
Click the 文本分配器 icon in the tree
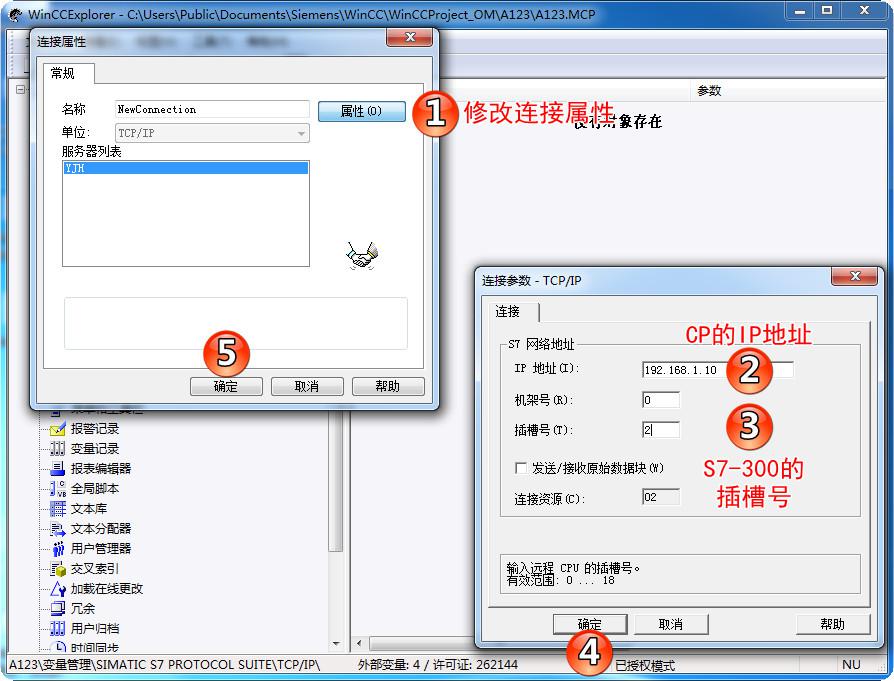click(58, 529)
